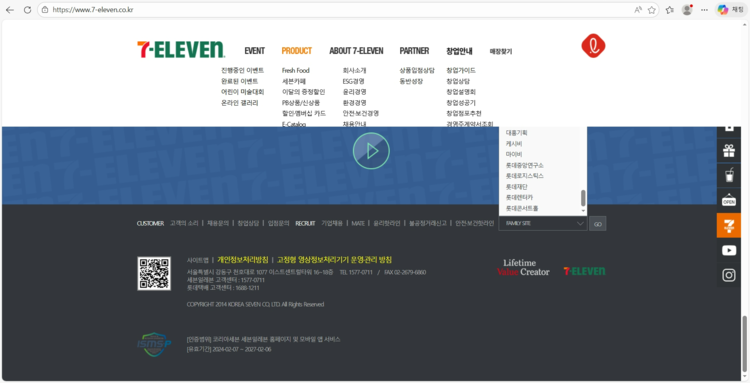Open the ABOUT 7-ELEVEN menu
The height and width of the screenshot is (383, 750).
tap(356, 51)
